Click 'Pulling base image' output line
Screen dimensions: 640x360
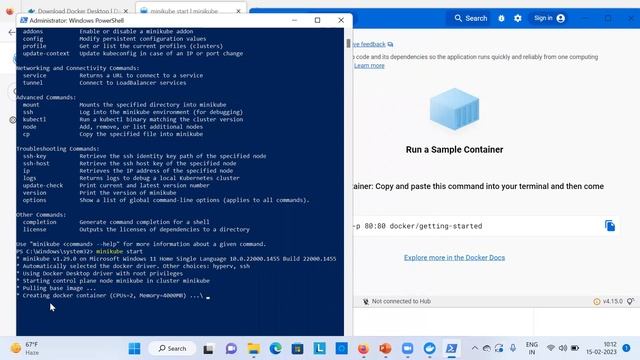(x=56, y=288)
